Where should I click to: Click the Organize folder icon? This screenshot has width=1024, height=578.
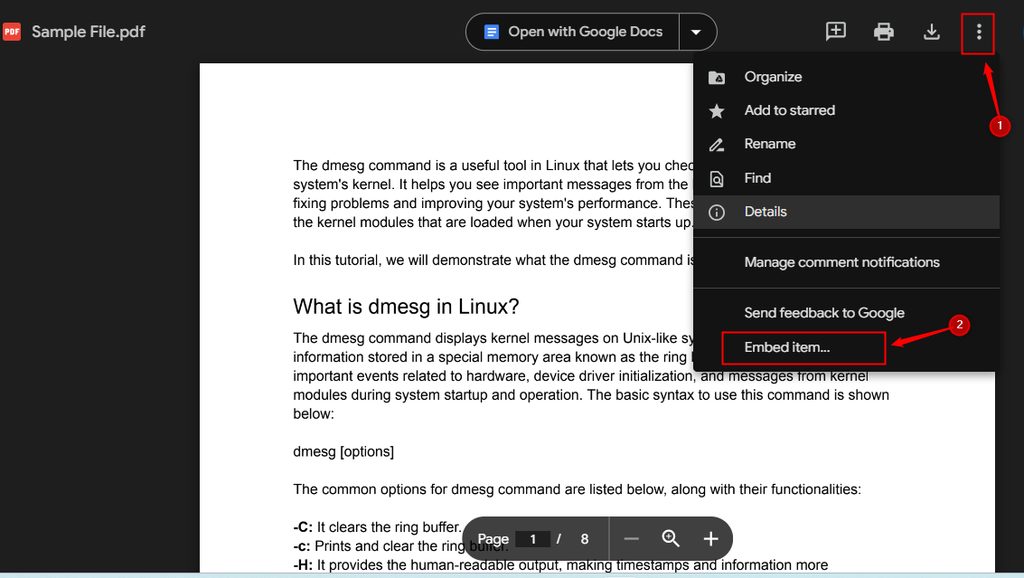coord(716,78)
